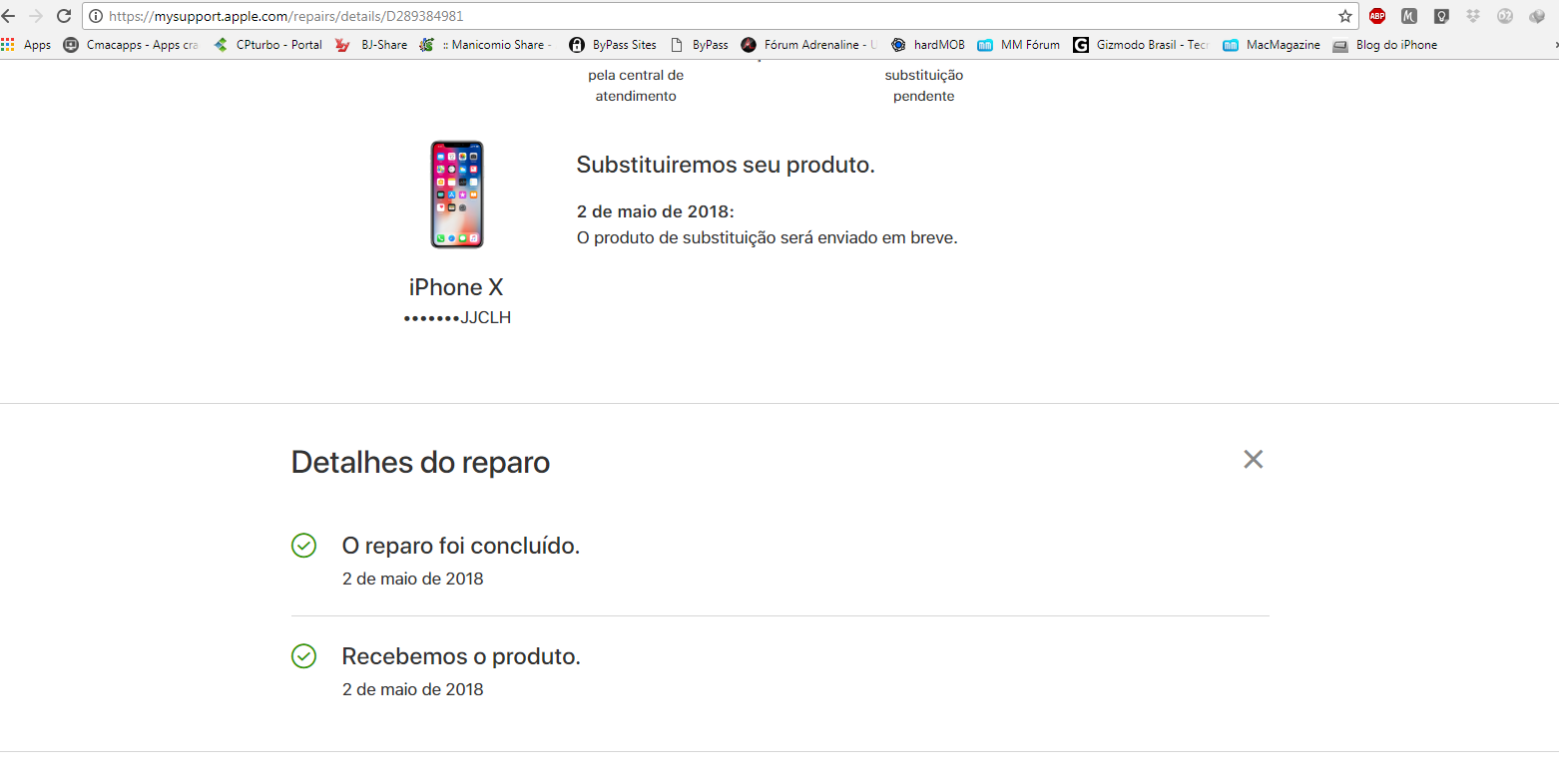1559x784 pixels.
Task: Select the 'Detalhes do reparo' heading
Action: (420, 463)
